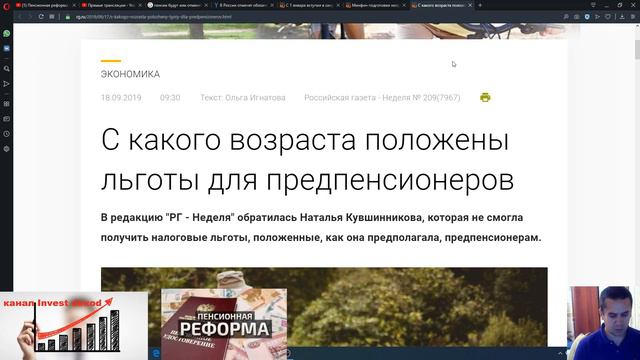
Task: Open the article's main photo
Action: coord(324,307)
